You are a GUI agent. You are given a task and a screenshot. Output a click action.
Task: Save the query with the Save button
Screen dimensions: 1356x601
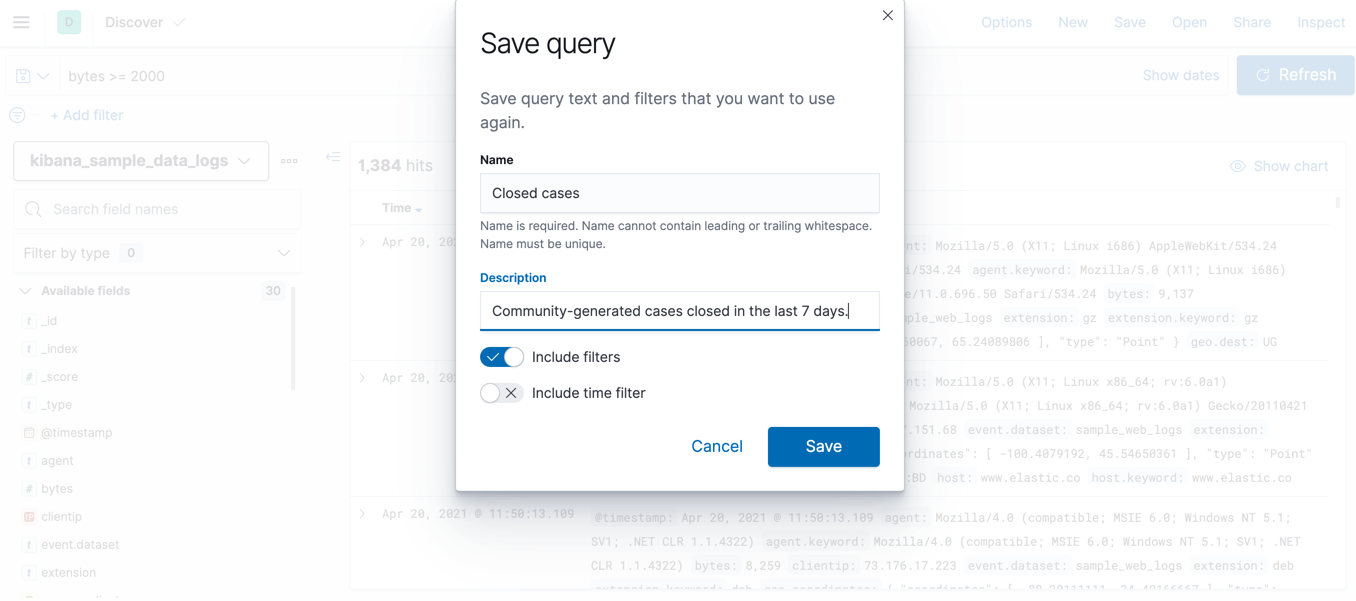pos(823,446)
